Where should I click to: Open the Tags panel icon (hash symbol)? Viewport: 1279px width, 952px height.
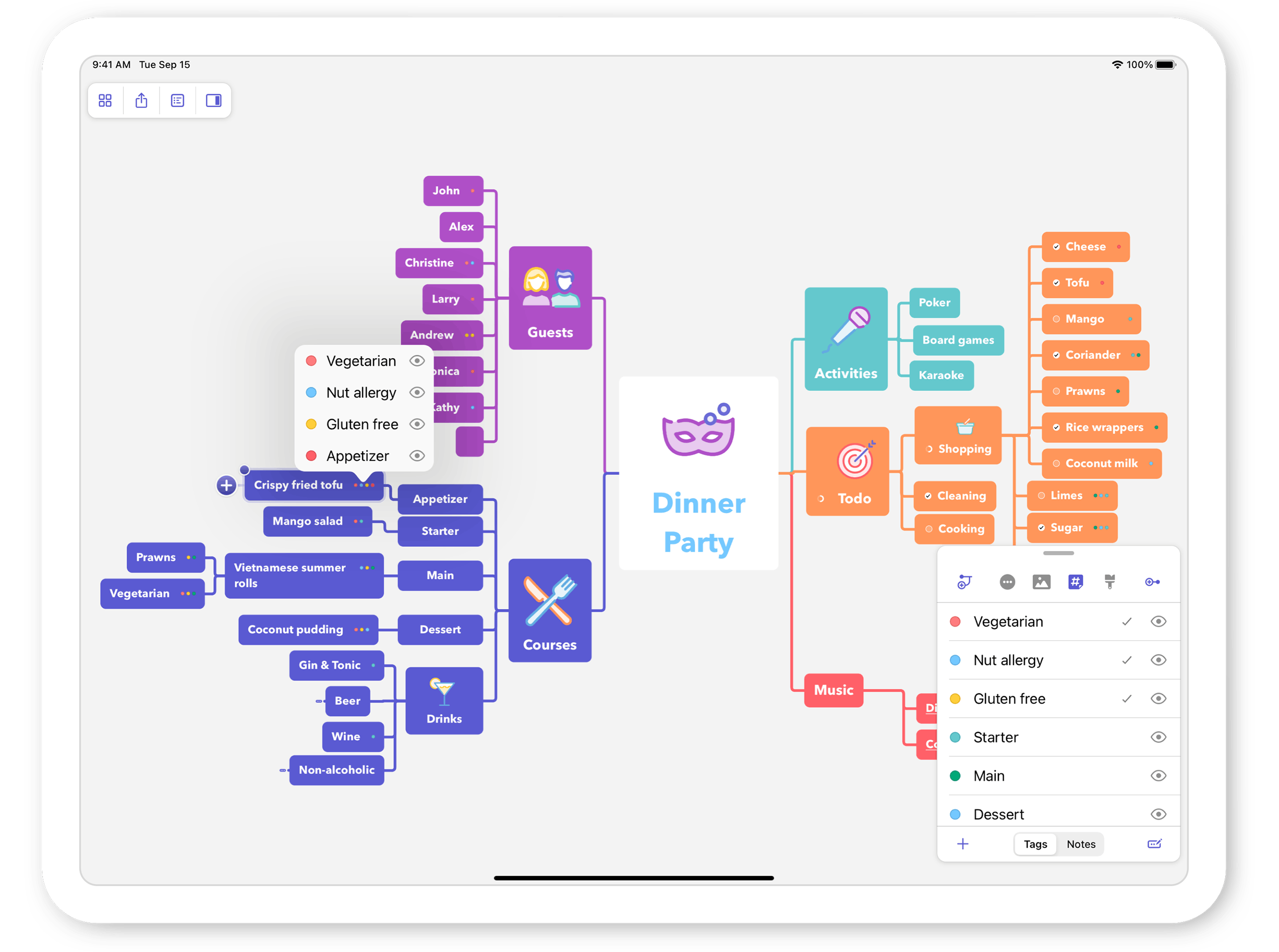pyautogui.click(x=1077, y=582)
